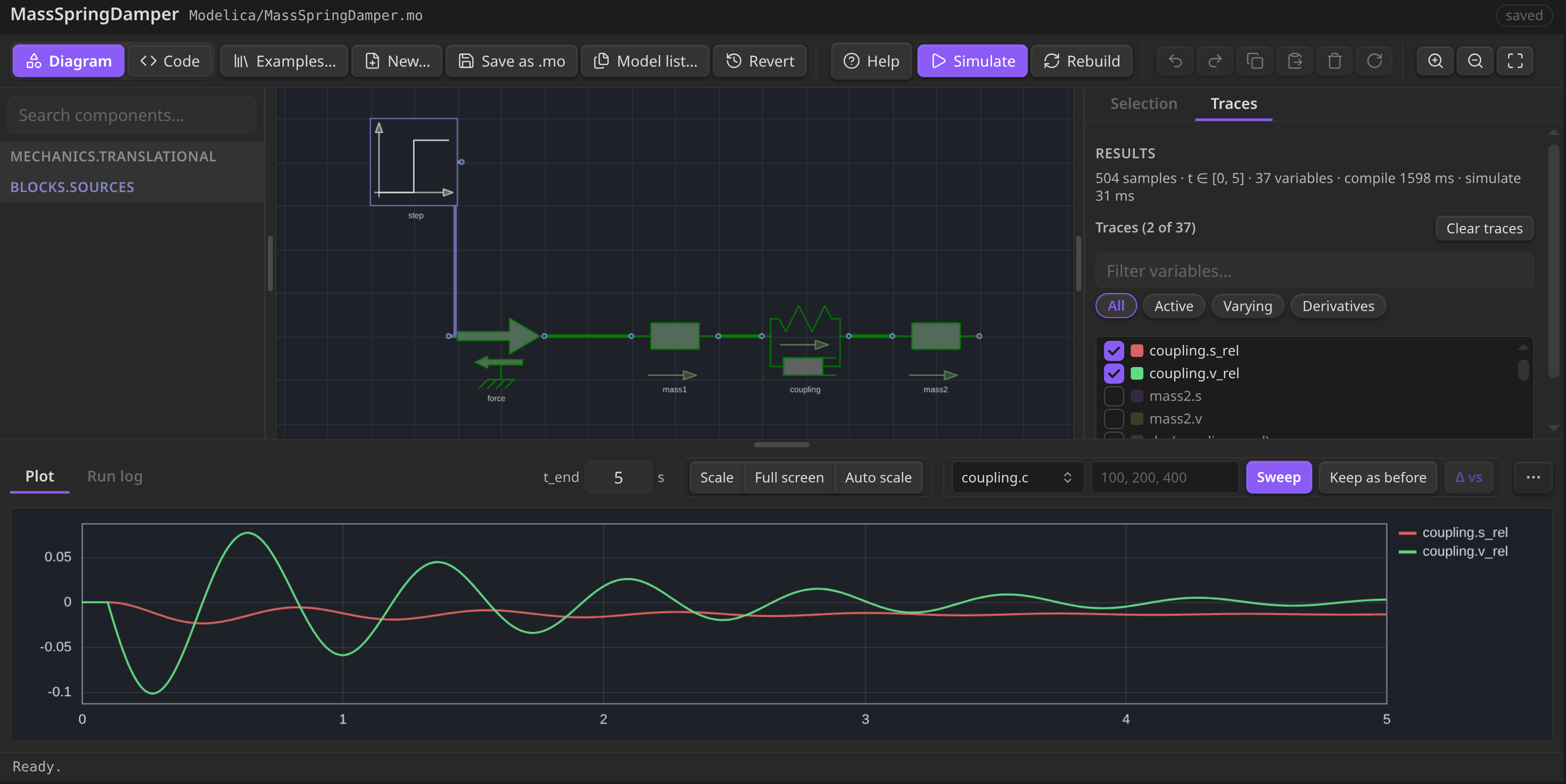
Task: Click mass2 right flange connector
Action: tap(979, 335)
